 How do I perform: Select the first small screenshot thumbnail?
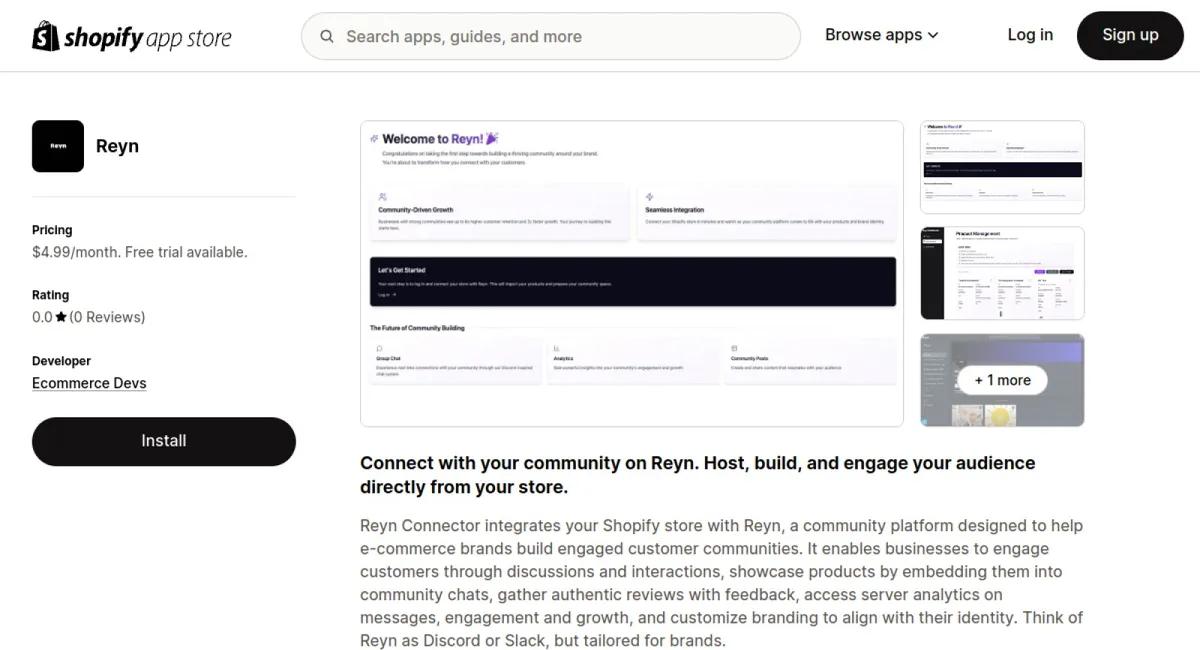(1001, 167)
